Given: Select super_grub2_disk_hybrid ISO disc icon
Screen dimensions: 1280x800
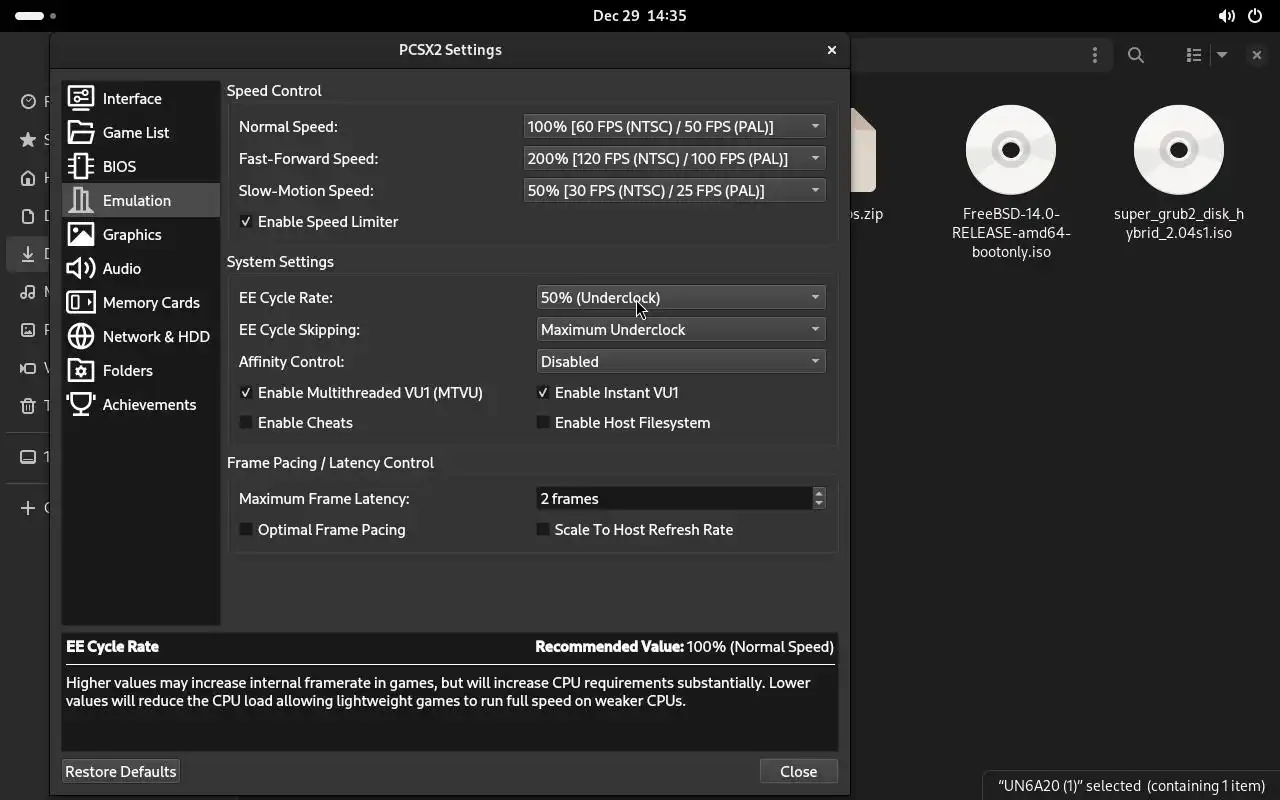Looking at the screenshot, I should pos(1179,150).
